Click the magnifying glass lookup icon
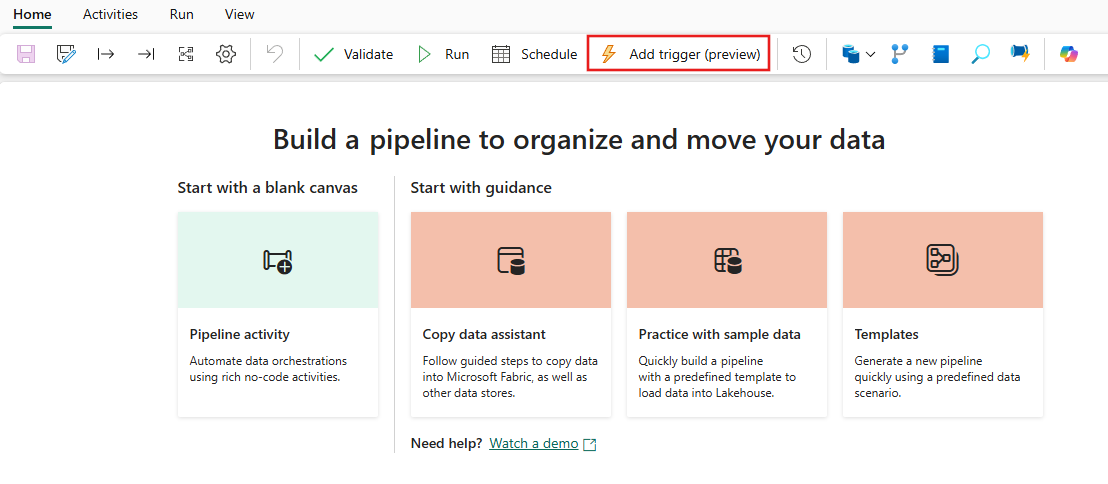The width and height of the screenshot is (1108, 484). [980, 54]
